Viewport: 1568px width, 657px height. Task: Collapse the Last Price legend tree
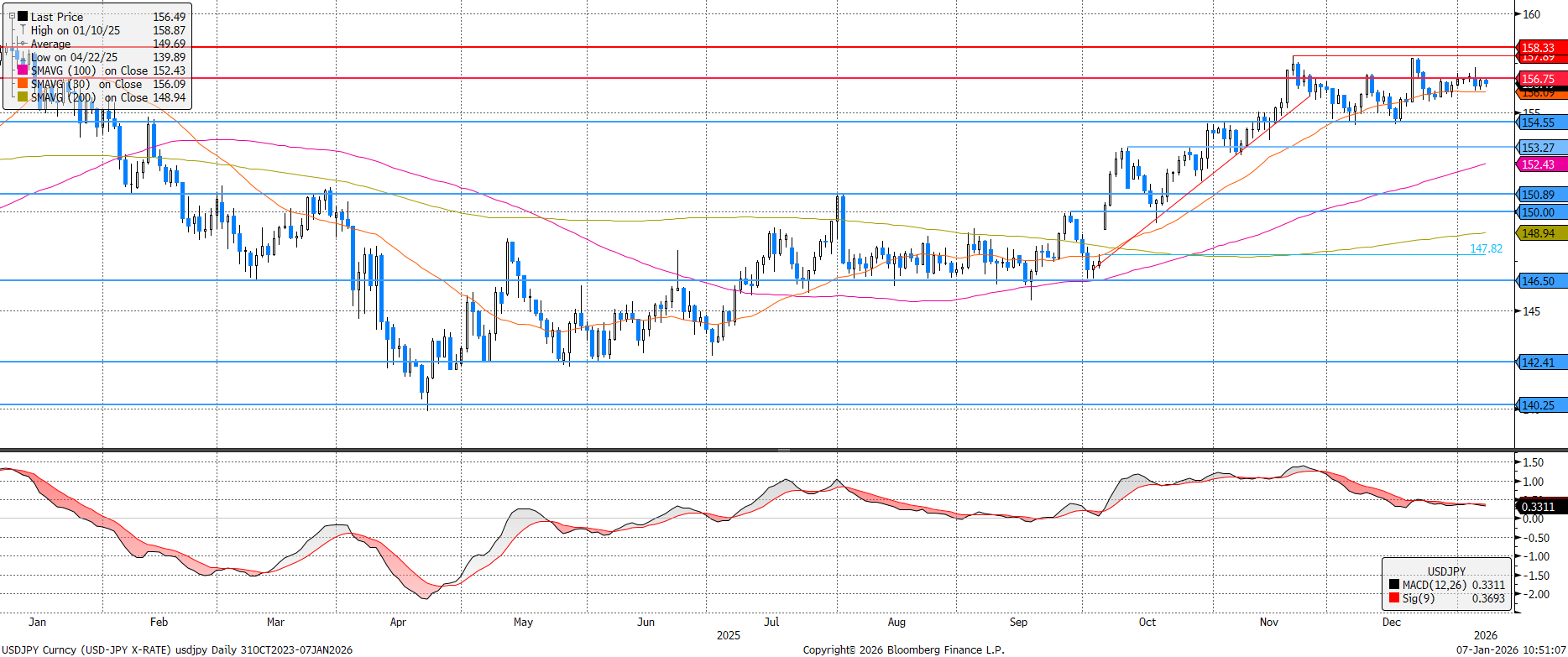(x=12, y=17)
